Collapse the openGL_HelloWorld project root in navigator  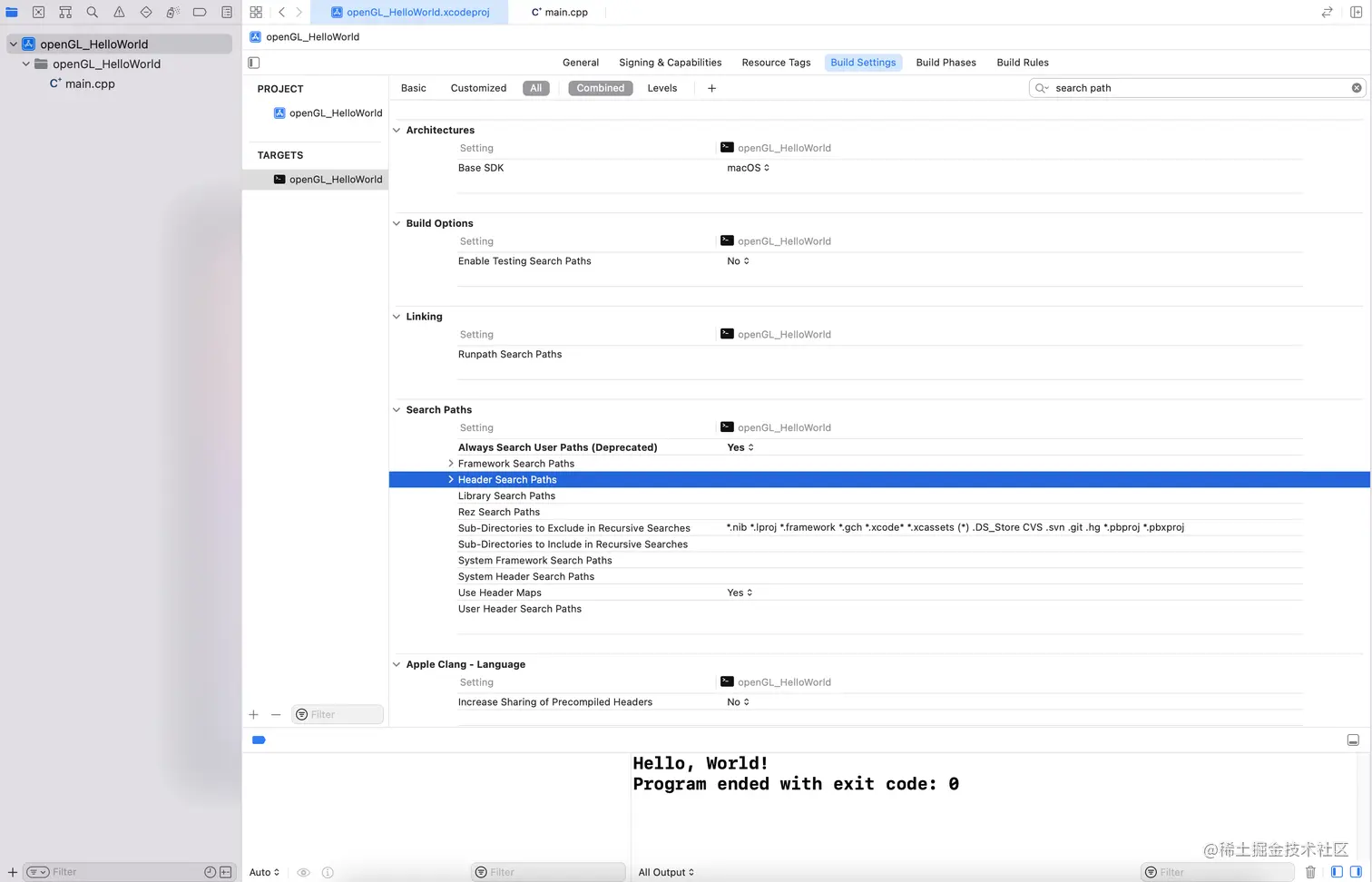coord(14,44)
